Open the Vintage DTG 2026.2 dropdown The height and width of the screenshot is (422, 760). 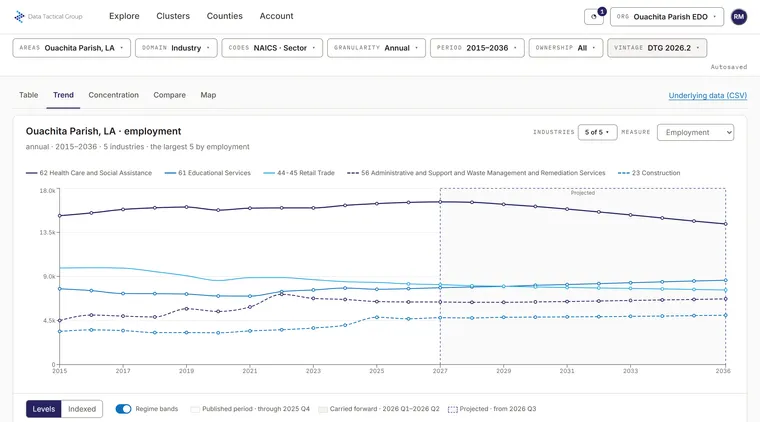tap(657, 48)
